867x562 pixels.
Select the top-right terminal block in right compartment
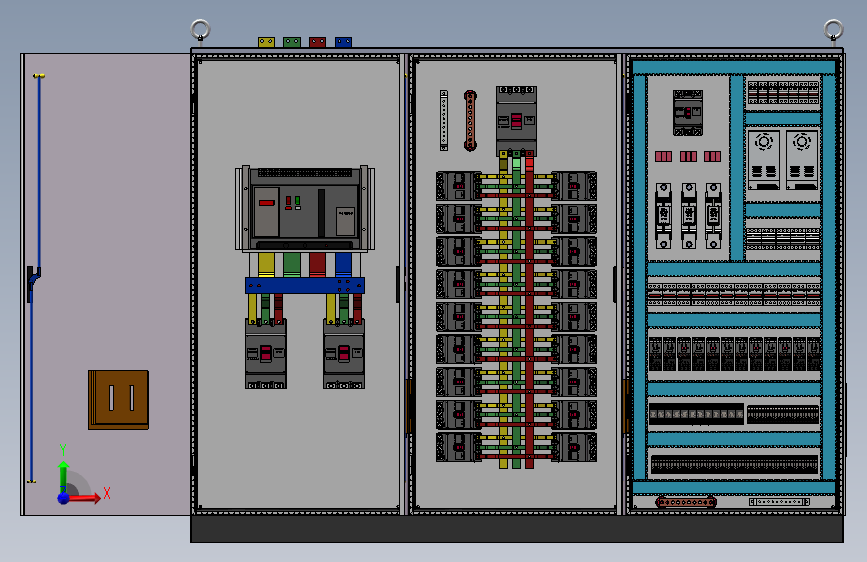[x=783, y=92]
